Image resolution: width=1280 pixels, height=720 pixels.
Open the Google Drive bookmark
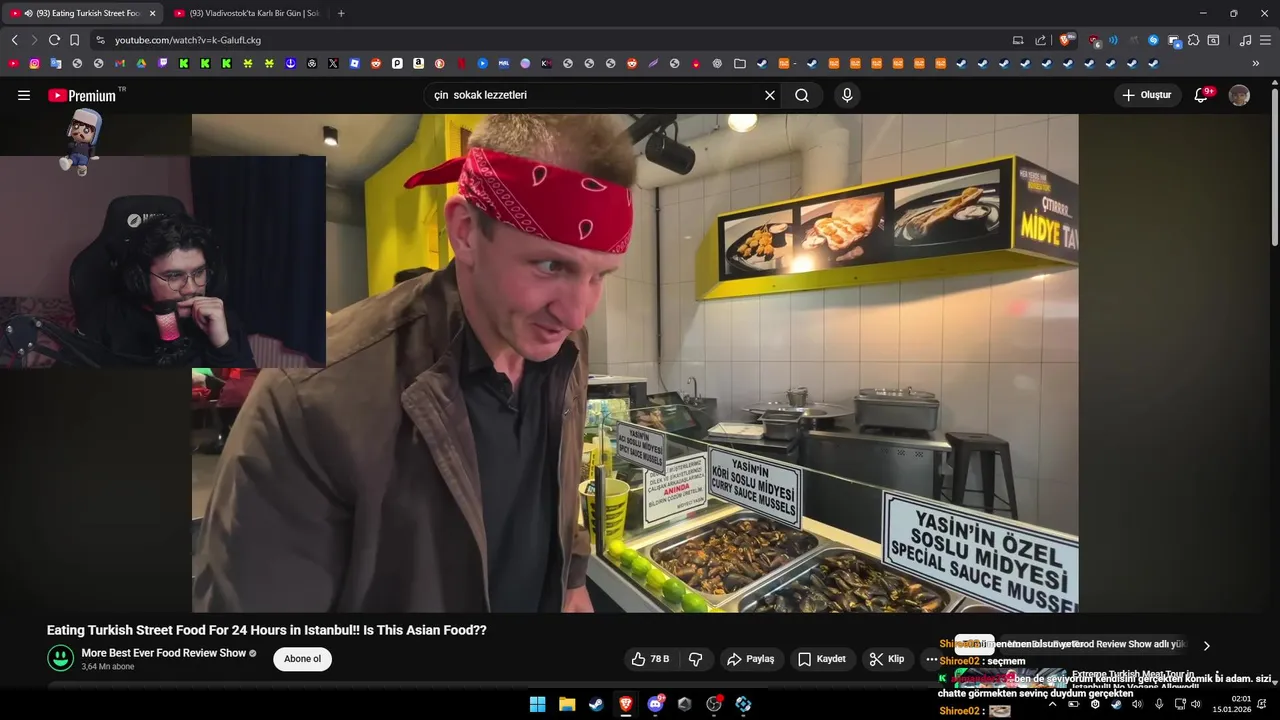click(x=141, y=63)
